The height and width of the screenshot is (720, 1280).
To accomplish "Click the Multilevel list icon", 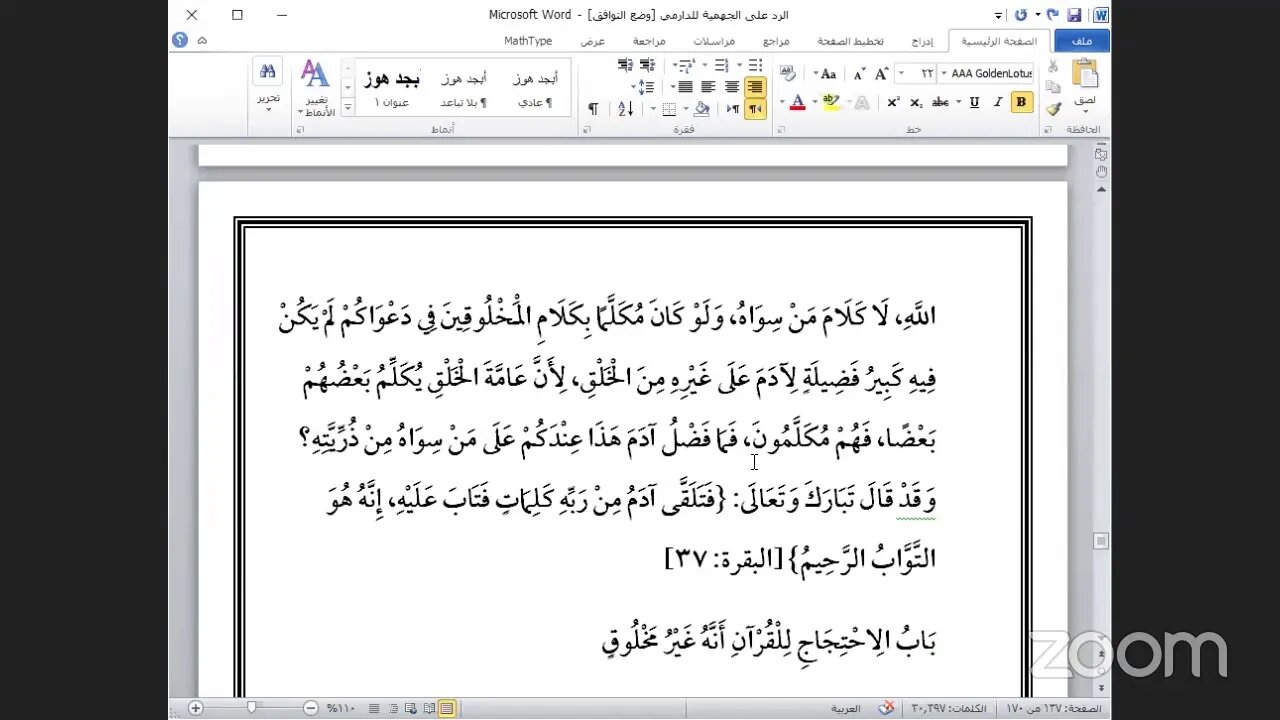I will [x=688, y=65].
